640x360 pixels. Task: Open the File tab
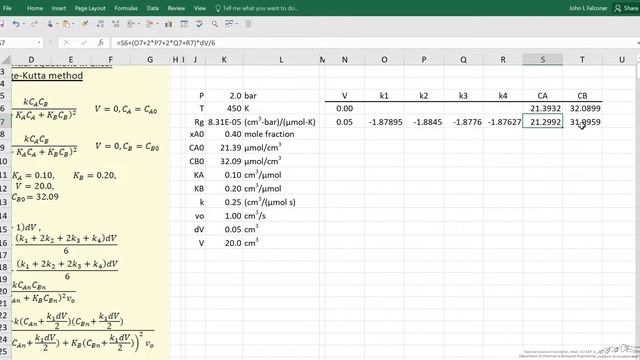[7, 8]
